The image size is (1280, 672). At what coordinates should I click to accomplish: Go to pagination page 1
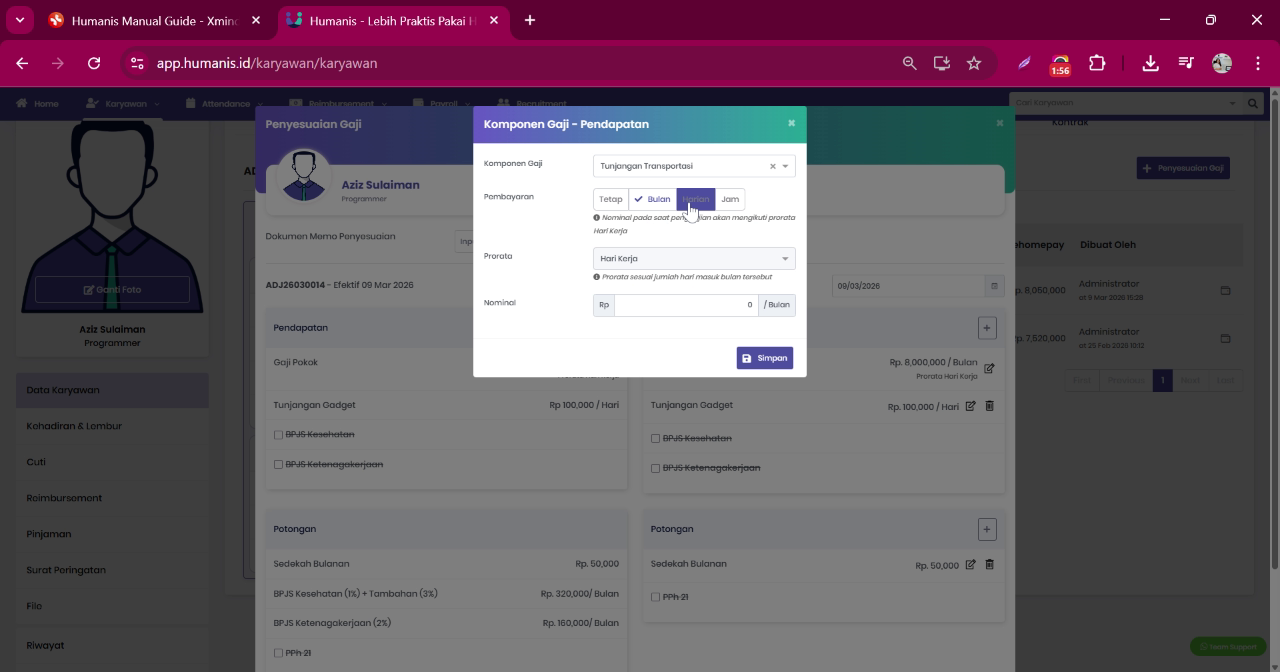click(1162, 381)
